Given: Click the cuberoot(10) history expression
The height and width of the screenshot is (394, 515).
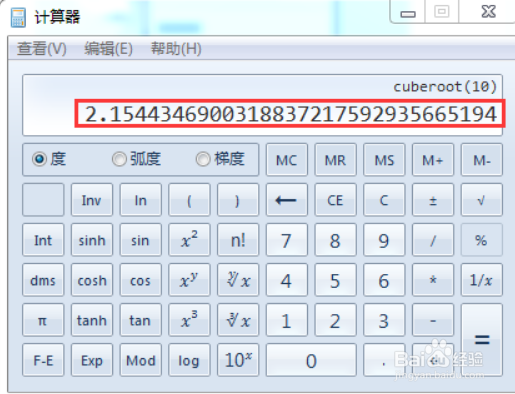Looking at the screenshot, I should pyautogui.click(x=445, y=87).
